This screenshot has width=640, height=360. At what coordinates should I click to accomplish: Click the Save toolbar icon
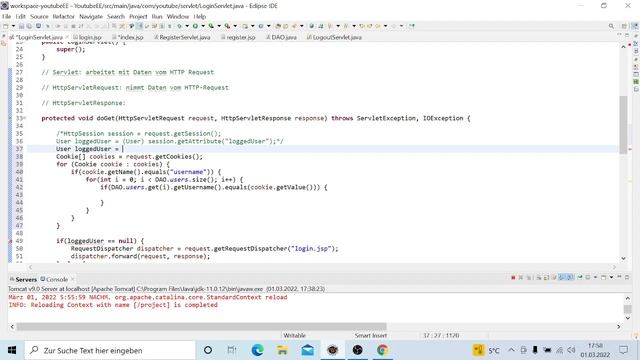point(21,26)
